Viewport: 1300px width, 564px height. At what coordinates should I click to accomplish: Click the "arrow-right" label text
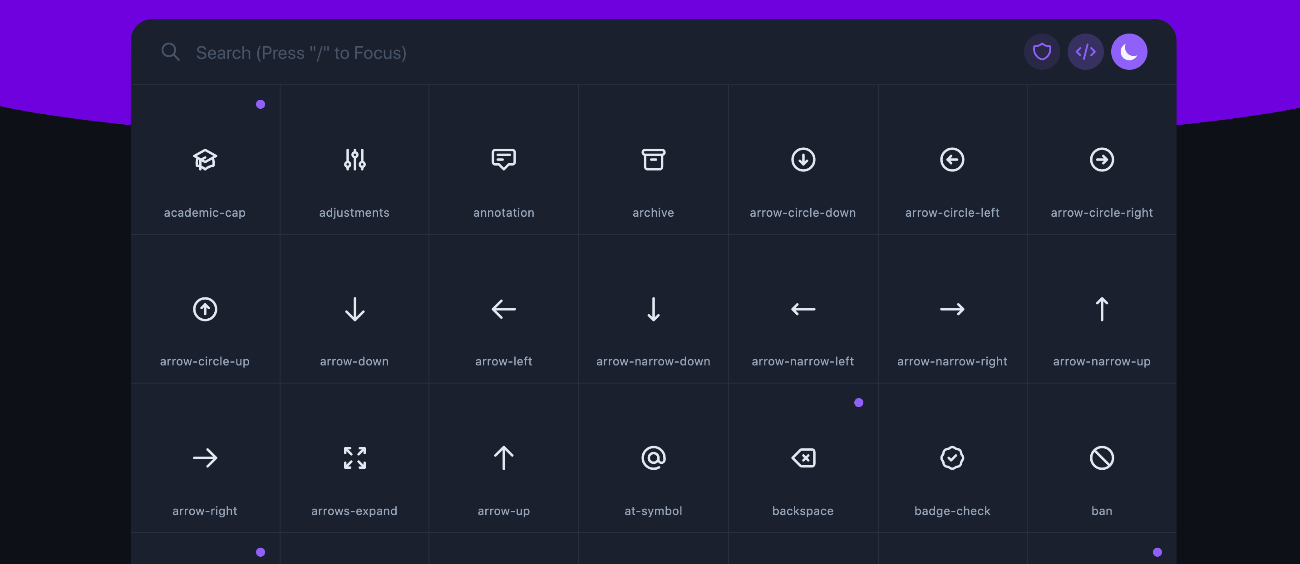point(205,511)
